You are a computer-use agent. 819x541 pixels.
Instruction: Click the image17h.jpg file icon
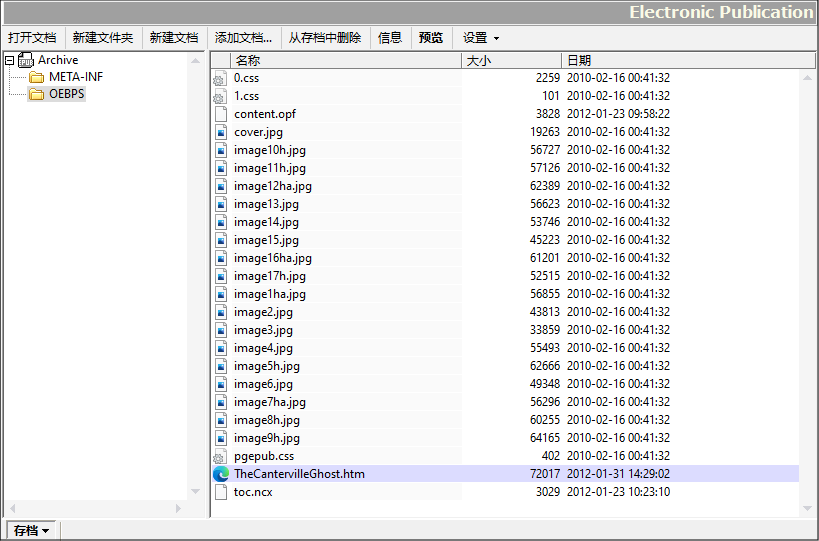(220, 276)
